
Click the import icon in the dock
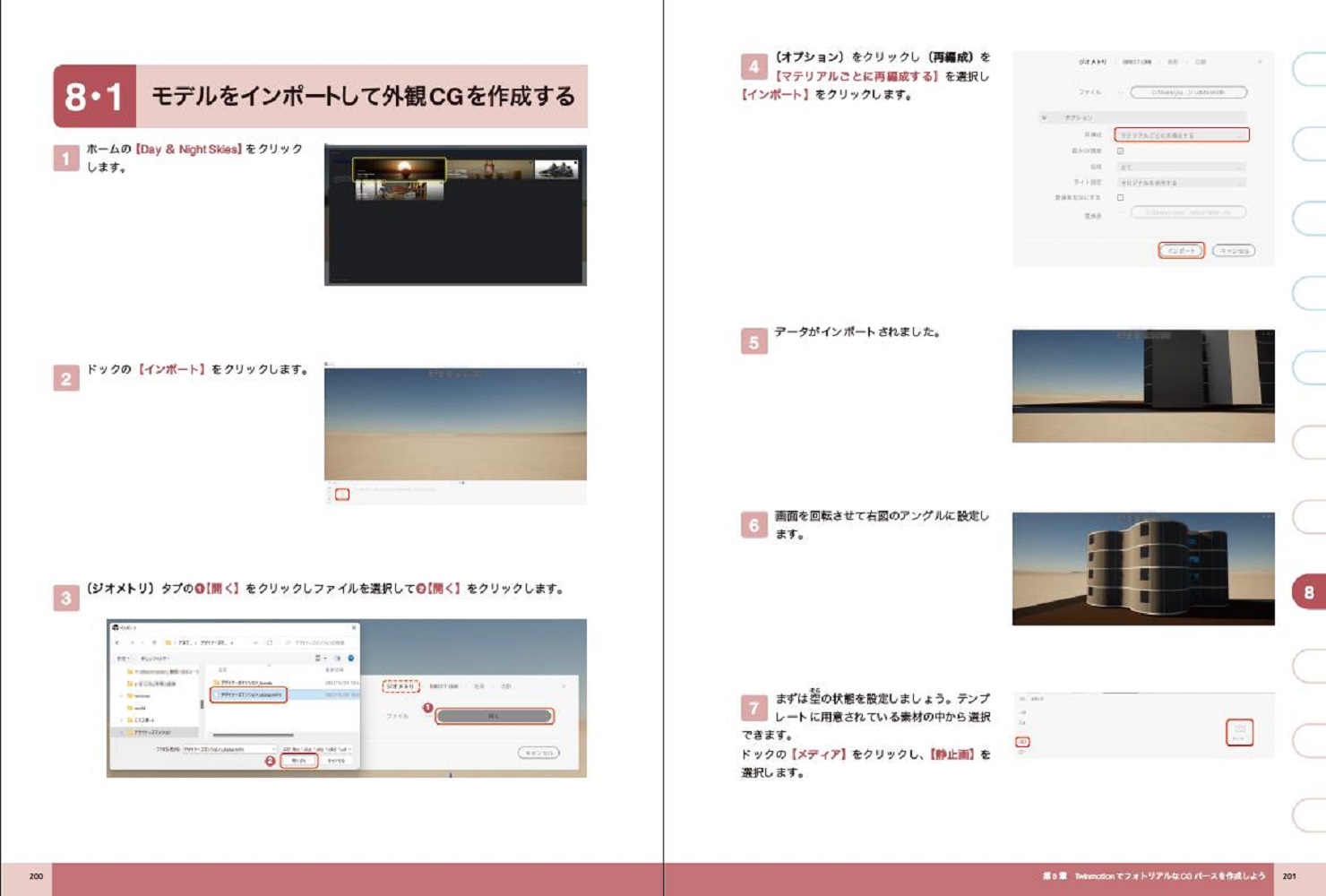tap(341, 495)
